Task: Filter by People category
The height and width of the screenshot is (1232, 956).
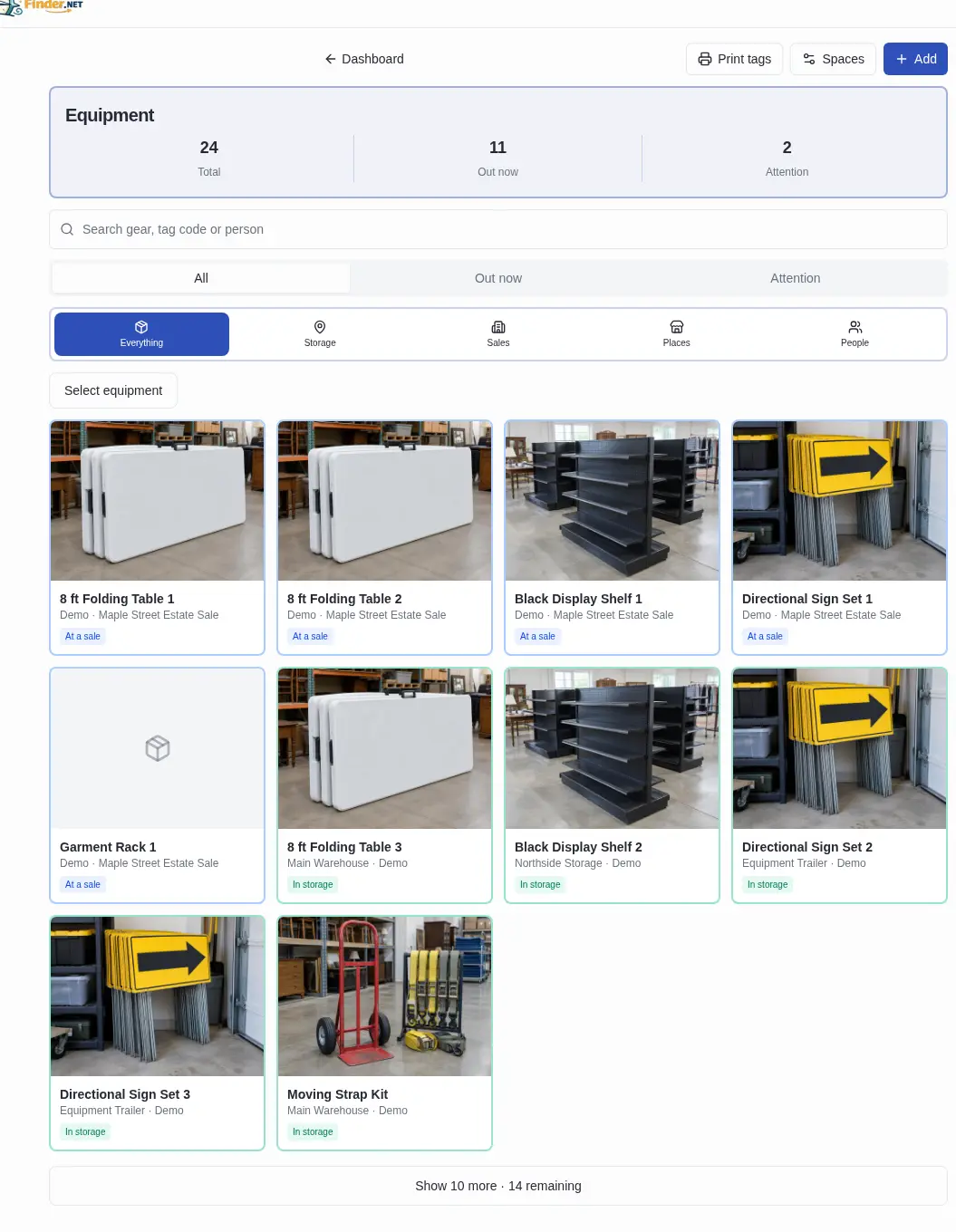Action: [855, 334]
